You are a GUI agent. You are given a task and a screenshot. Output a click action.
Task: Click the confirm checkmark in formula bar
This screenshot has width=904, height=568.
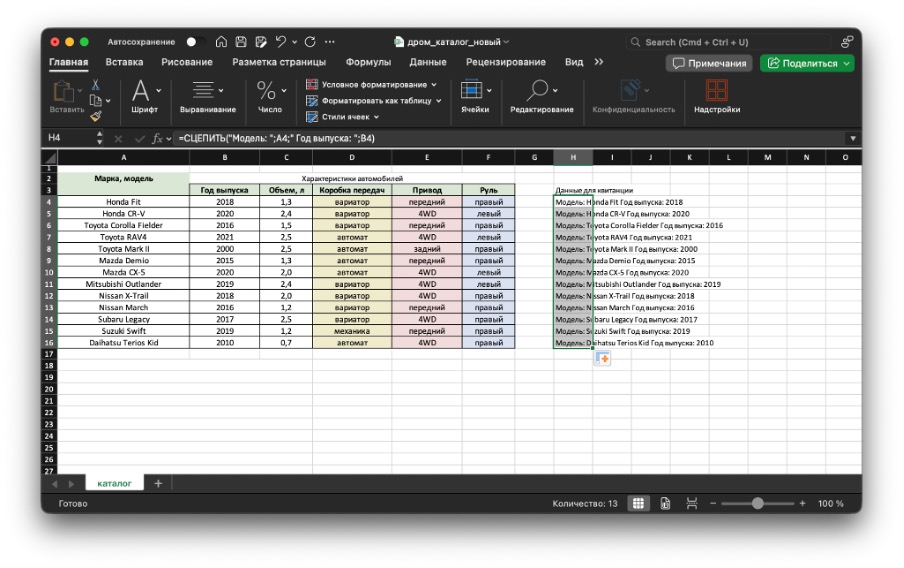pos(139,138)
